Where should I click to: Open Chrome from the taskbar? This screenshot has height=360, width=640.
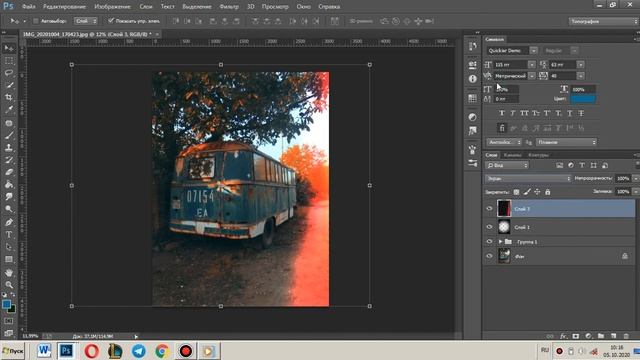pos(162,351)
